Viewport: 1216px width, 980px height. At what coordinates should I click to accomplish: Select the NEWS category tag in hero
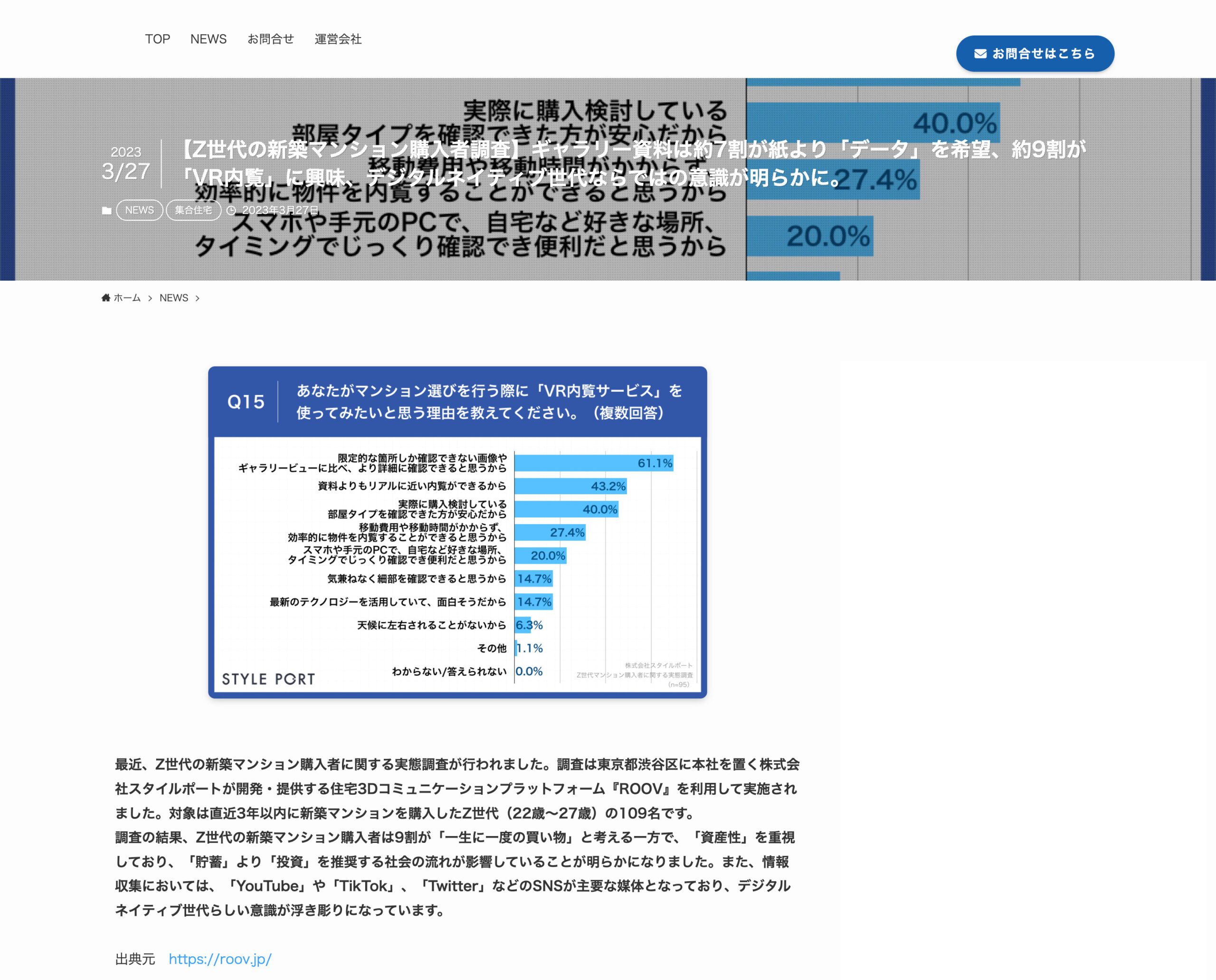(x=140, y=210)
